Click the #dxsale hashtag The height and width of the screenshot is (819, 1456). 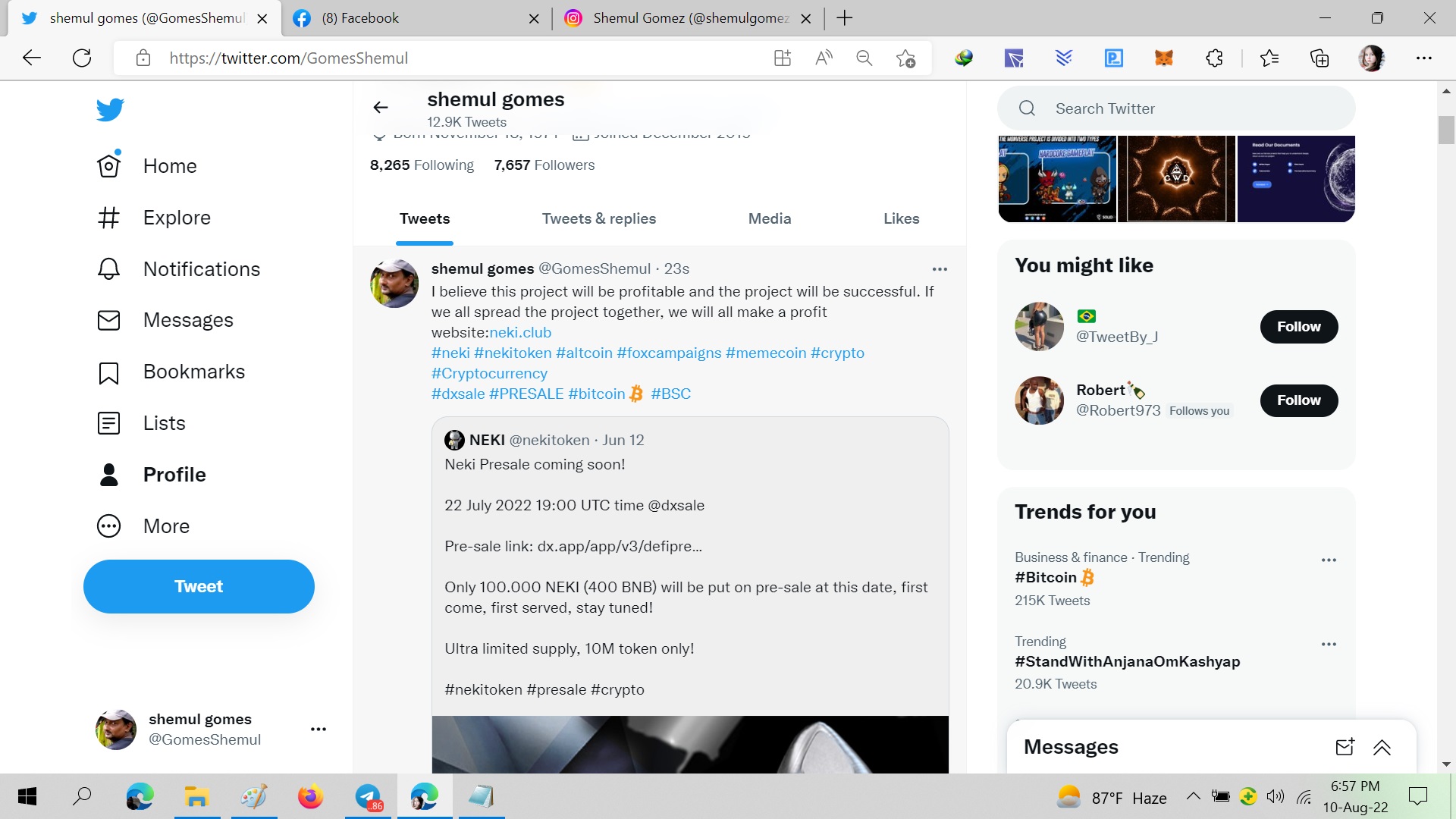458,394
